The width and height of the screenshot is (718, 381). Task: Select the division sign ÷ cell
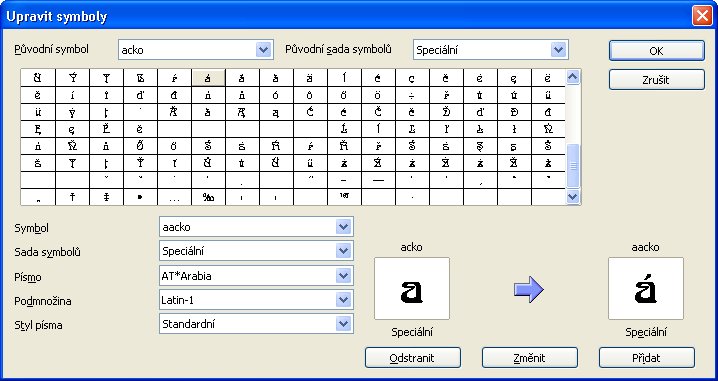412,95
